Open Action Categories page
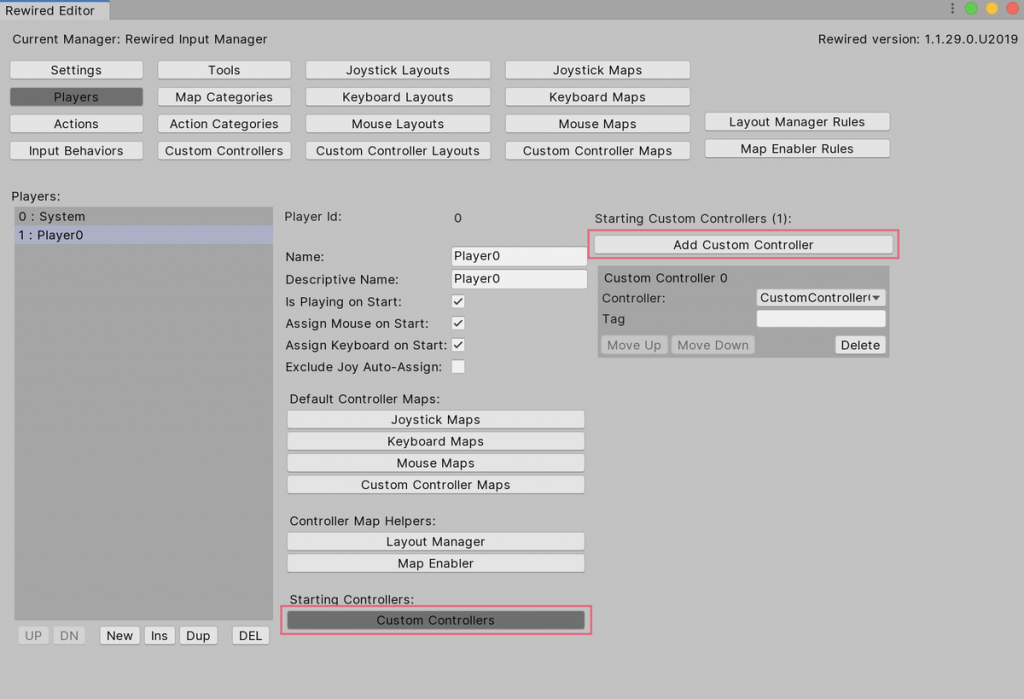This screenshot has width=1024, height=699. click(224, 123)
